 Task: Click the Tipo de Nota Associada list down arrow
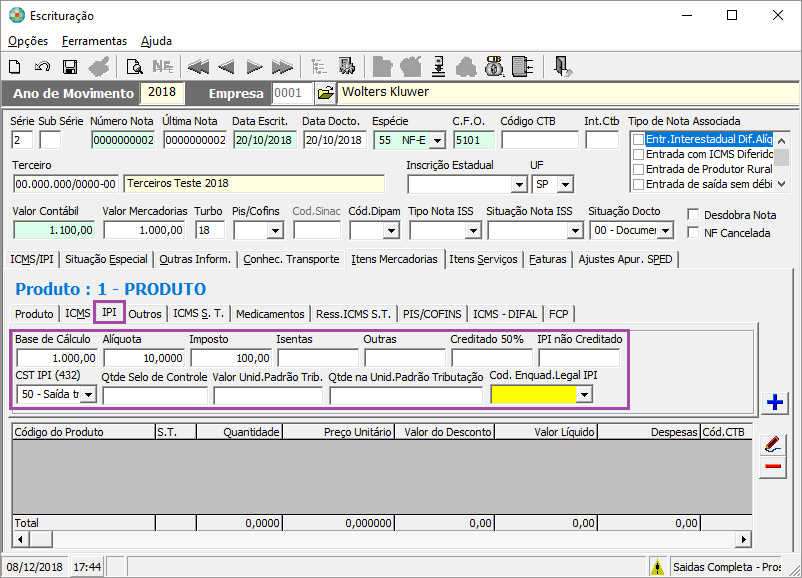782,184
